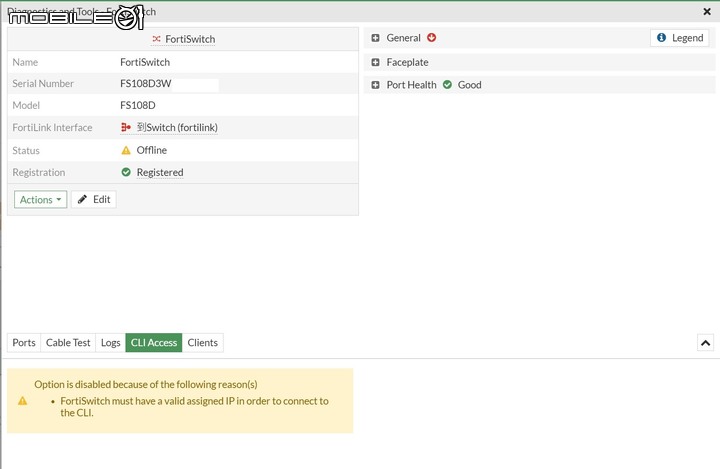Click the Good port health text
Viewport: 720px width, 469px height.
click(469, 85)
